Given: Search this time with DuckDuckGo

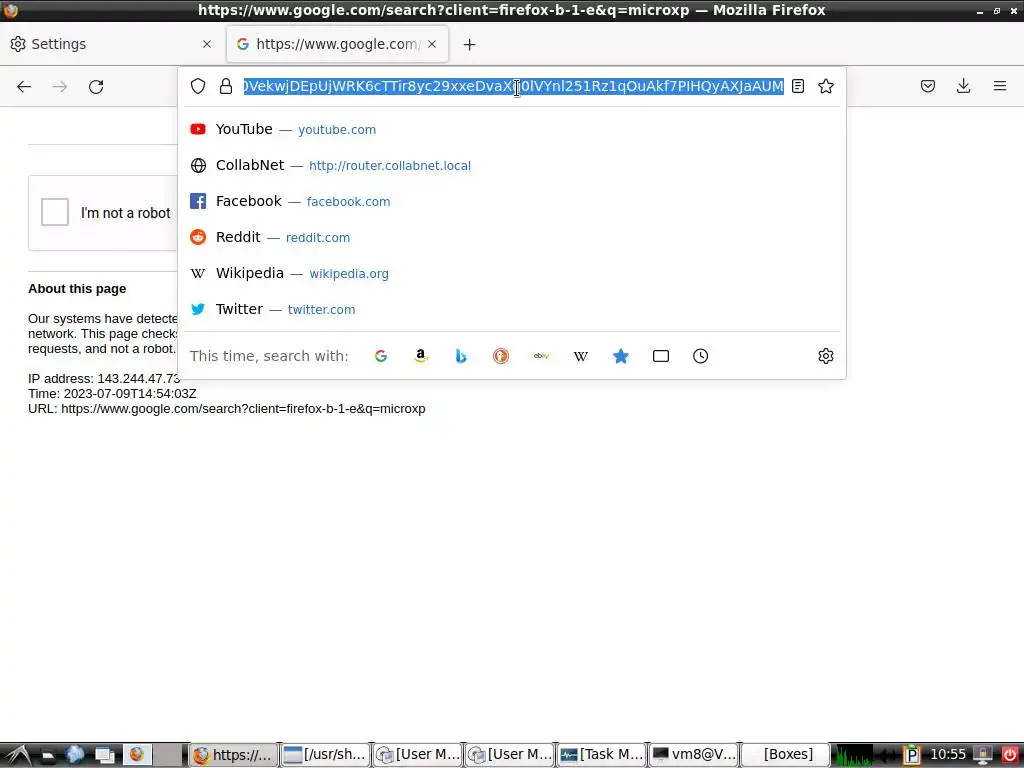Looking at the screenshot, I should pyautogui.click(x=501, y=356).
